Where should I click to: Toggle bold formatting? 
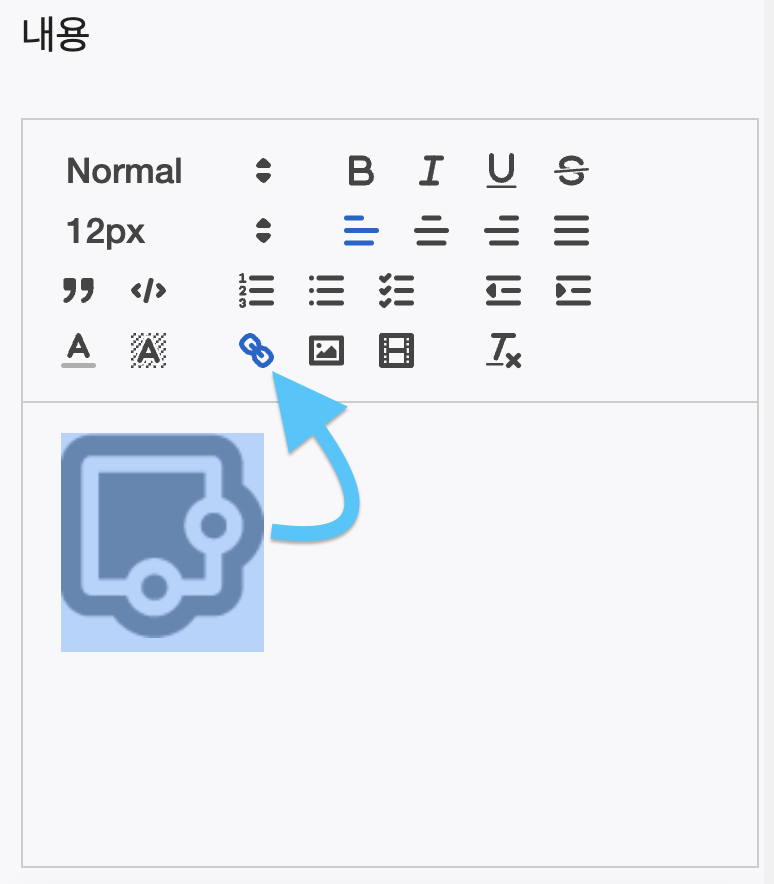pos(361,172)
